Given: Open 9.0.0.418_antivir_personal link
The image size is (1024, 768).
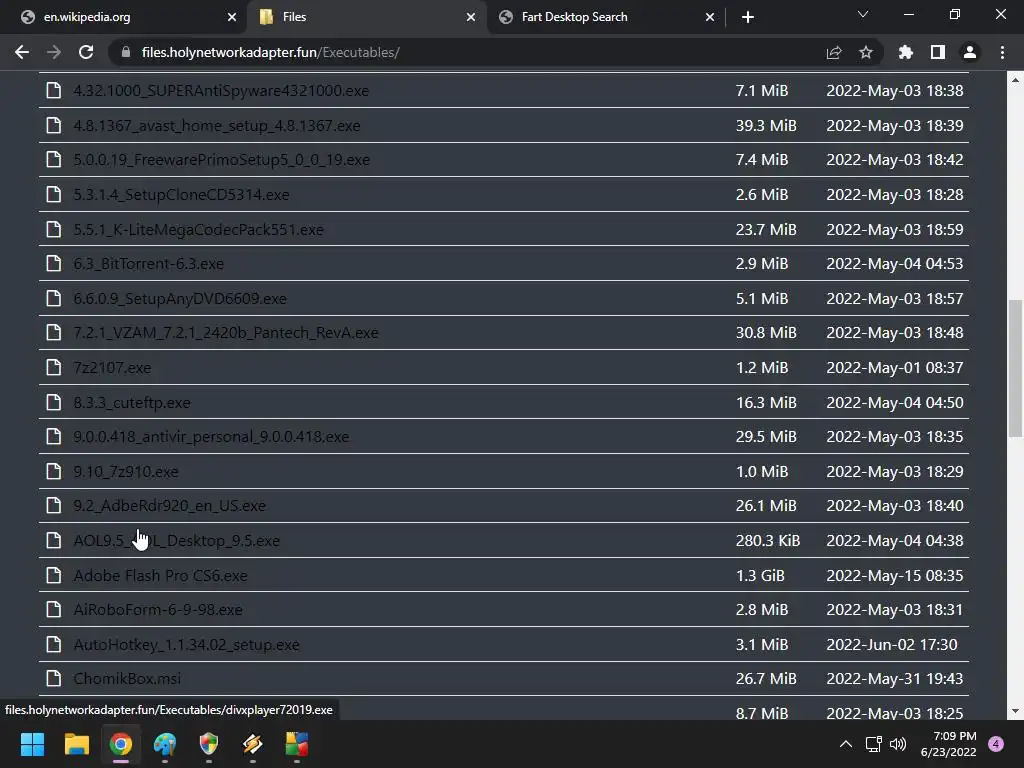Looking at the screenshot, I should click(x=211, y=437).
